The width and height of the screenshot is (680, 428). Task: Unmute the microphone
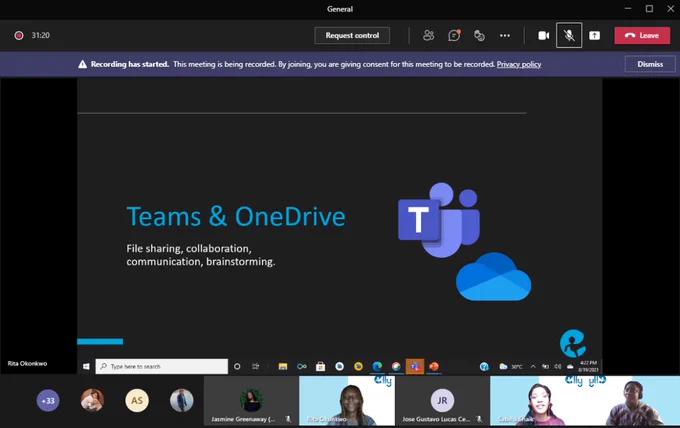(569, 36)
